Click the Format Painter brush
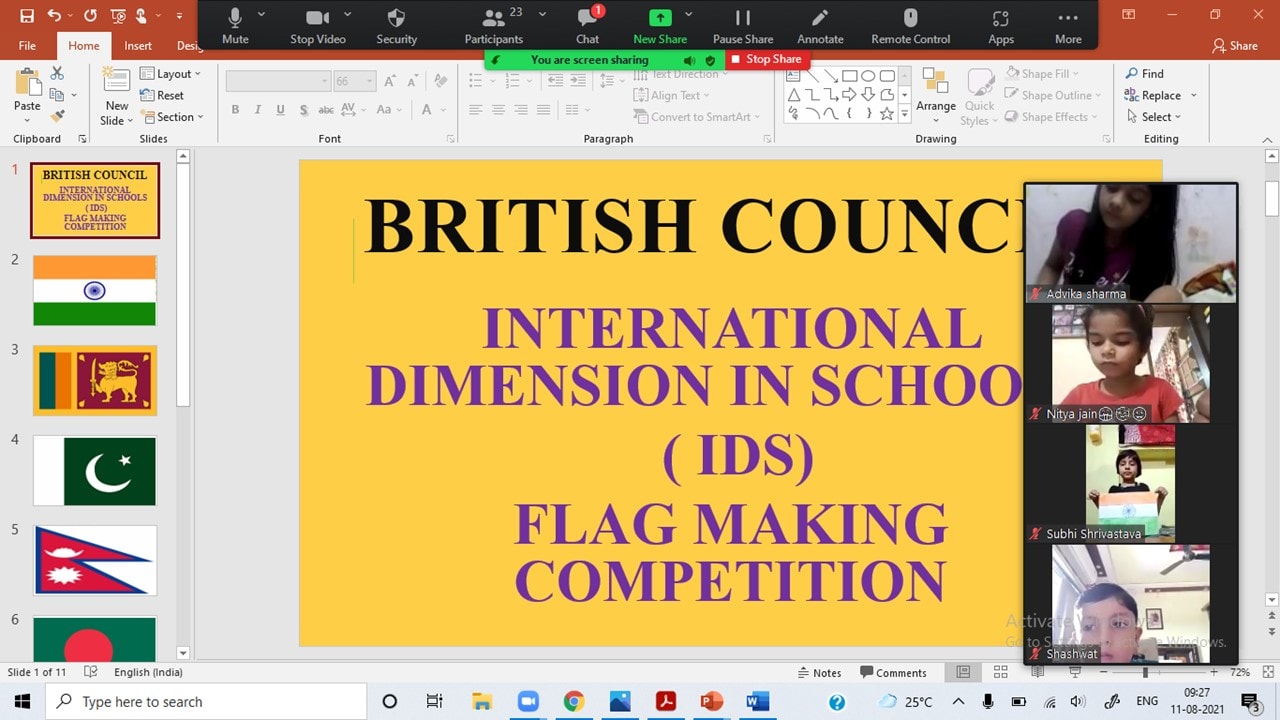This screenshot has height=720, width=1280. pyautogui.click(x=57, y=116)
